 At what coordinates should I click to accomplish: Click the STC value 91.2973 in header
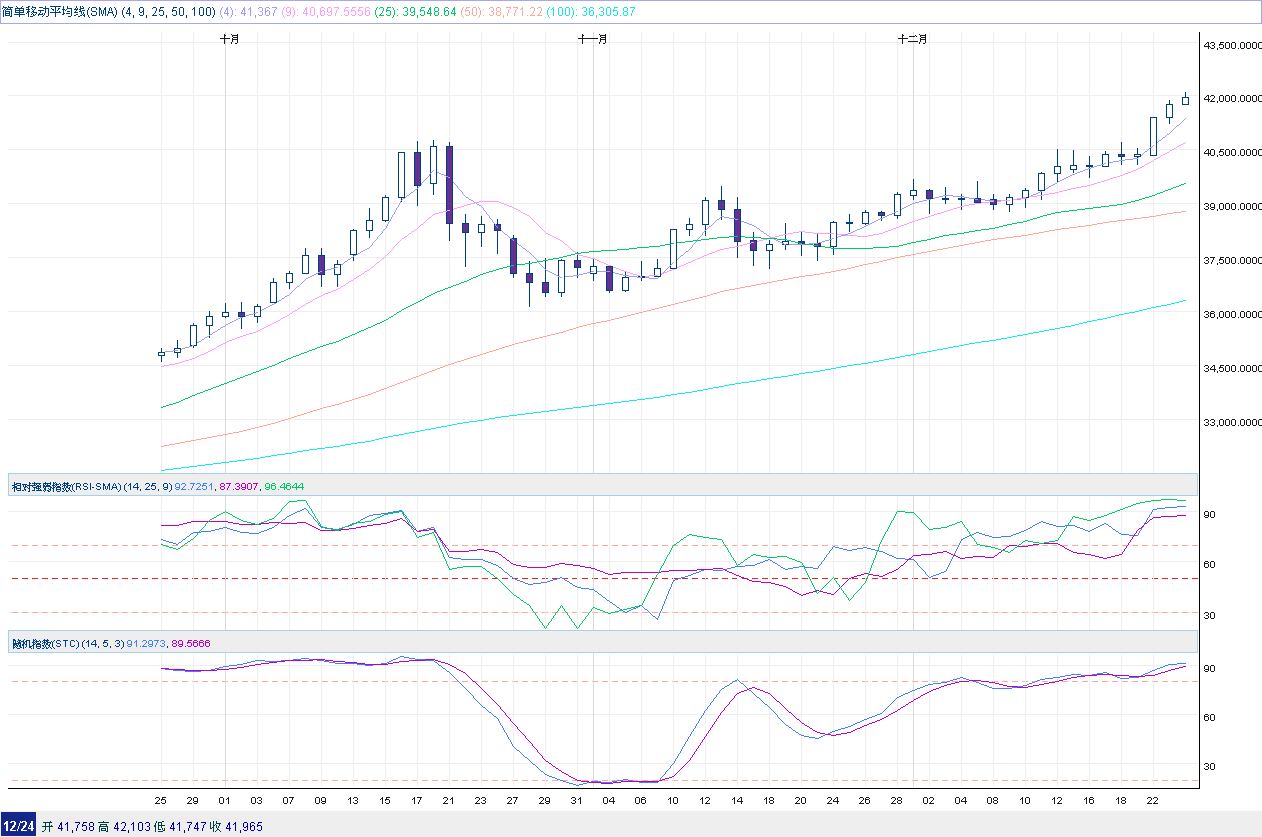(x=146, y=643)
